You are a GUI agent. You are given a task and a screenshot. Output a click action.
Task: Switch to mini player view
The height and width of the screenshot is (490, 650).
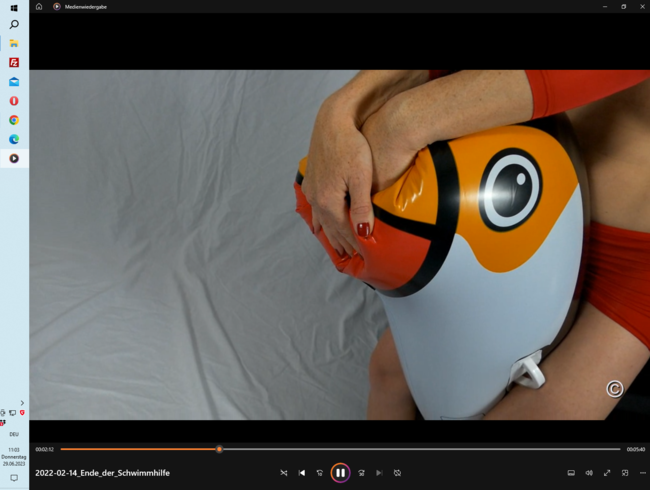(x=625, y=473)
